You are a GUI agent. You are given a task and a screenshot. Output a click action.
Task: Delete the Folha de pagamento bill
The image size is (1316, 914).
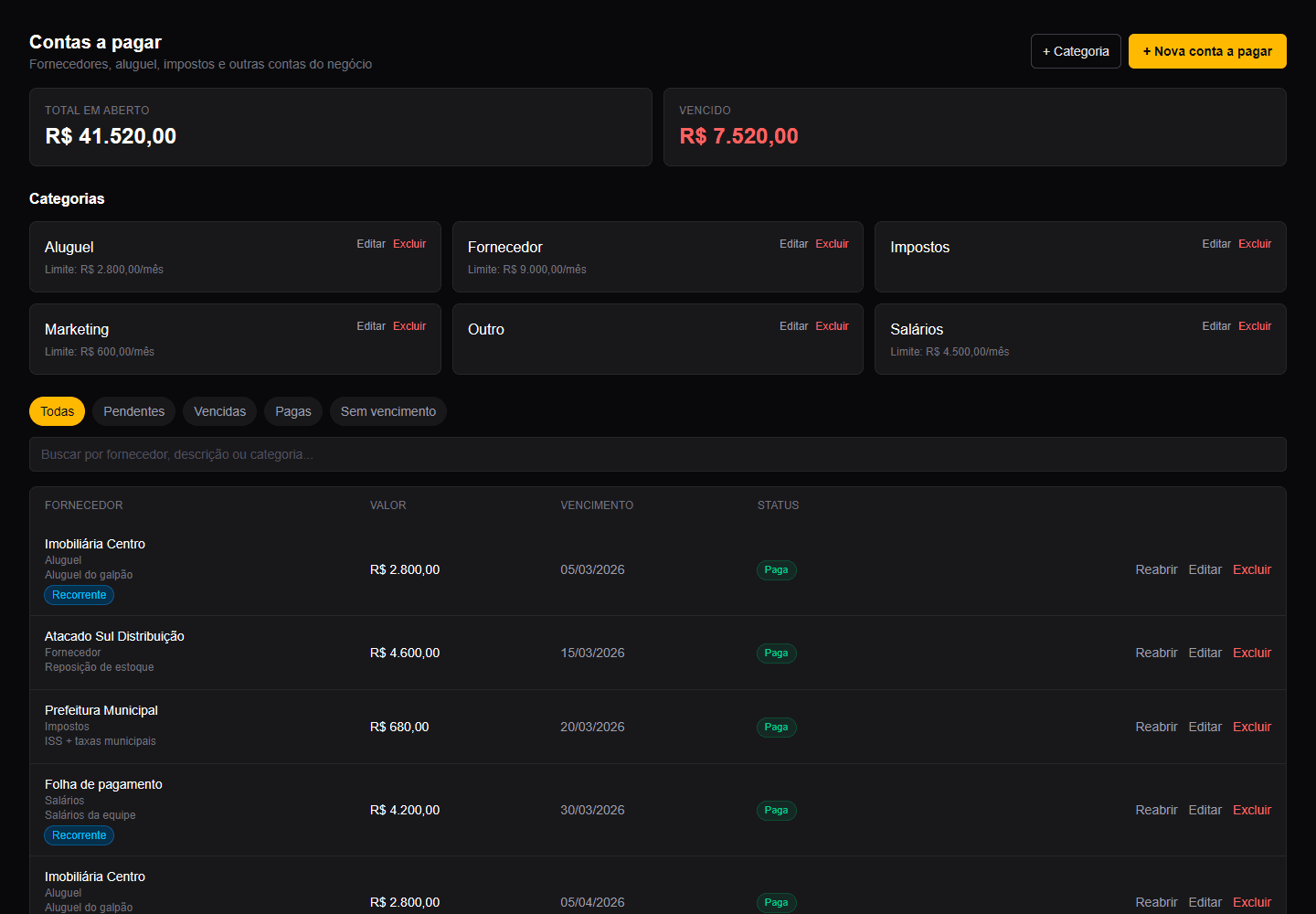[1252, 810]
